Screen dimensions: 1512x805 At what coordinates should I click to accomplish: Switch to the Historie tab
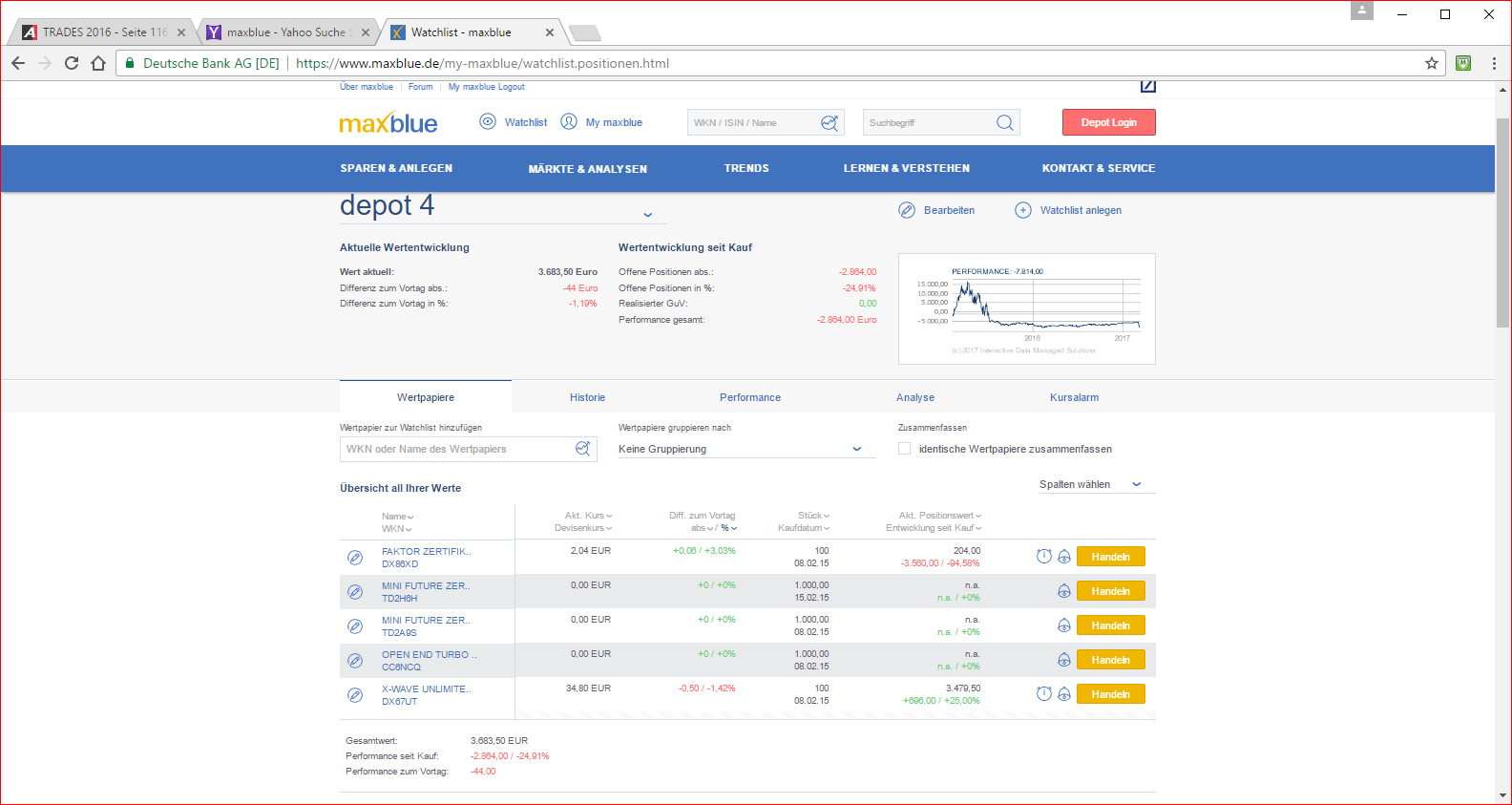pyautogui.click(x=587, y=397)
